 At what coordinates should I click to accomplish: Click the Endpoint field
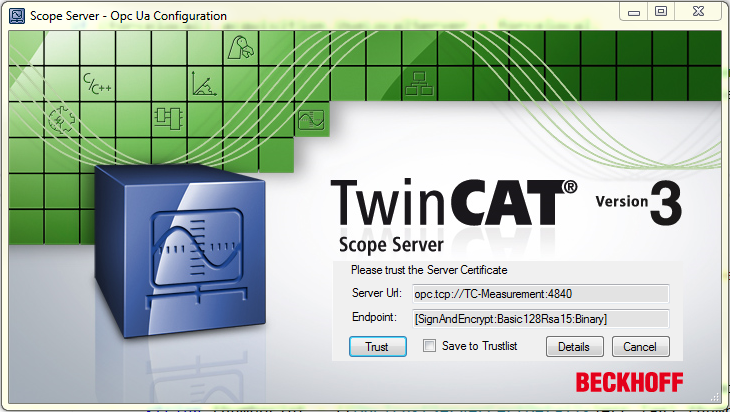[541, 319]
